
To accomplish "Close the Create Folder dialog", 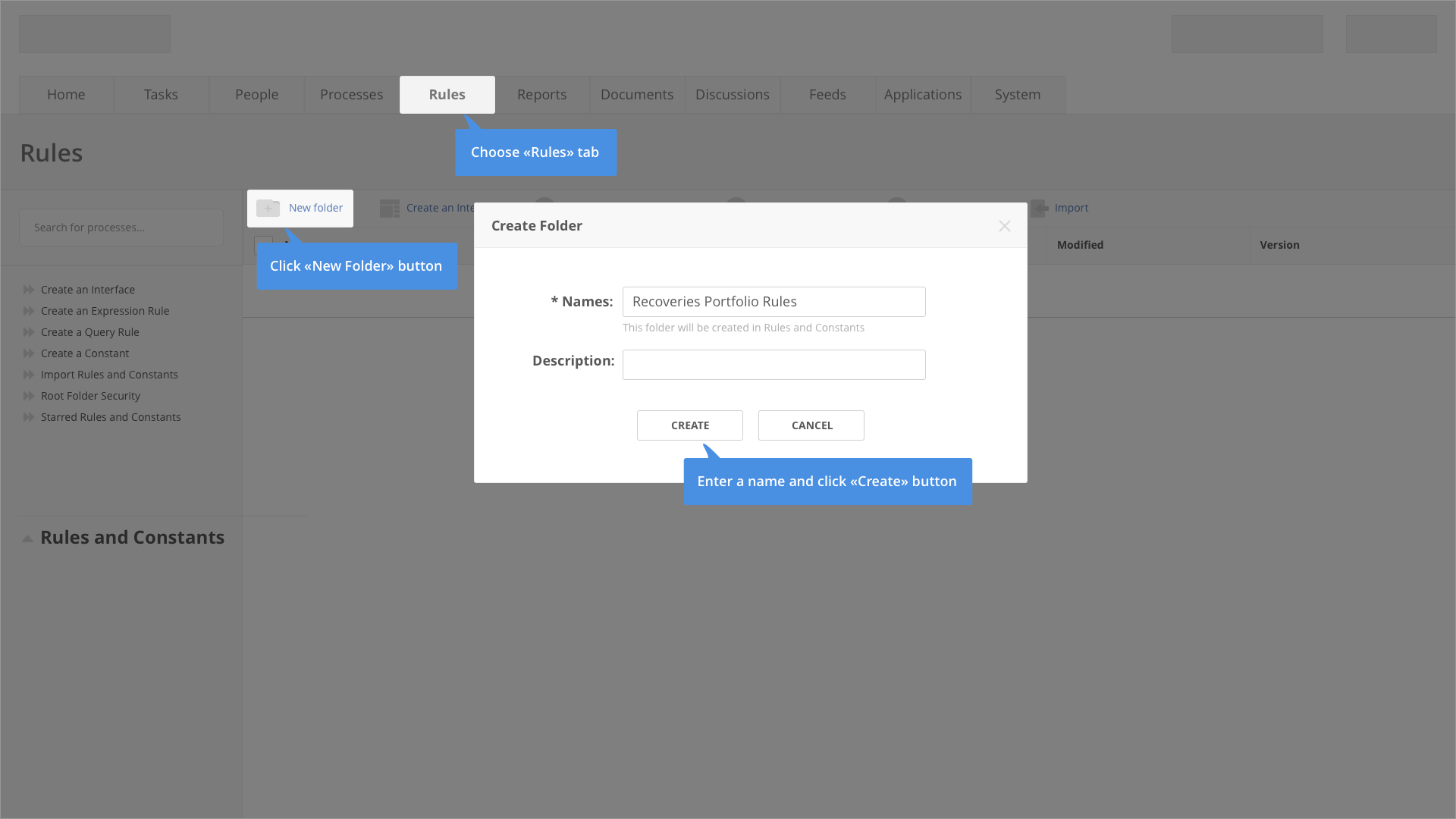I will [x=1004, y=226].
